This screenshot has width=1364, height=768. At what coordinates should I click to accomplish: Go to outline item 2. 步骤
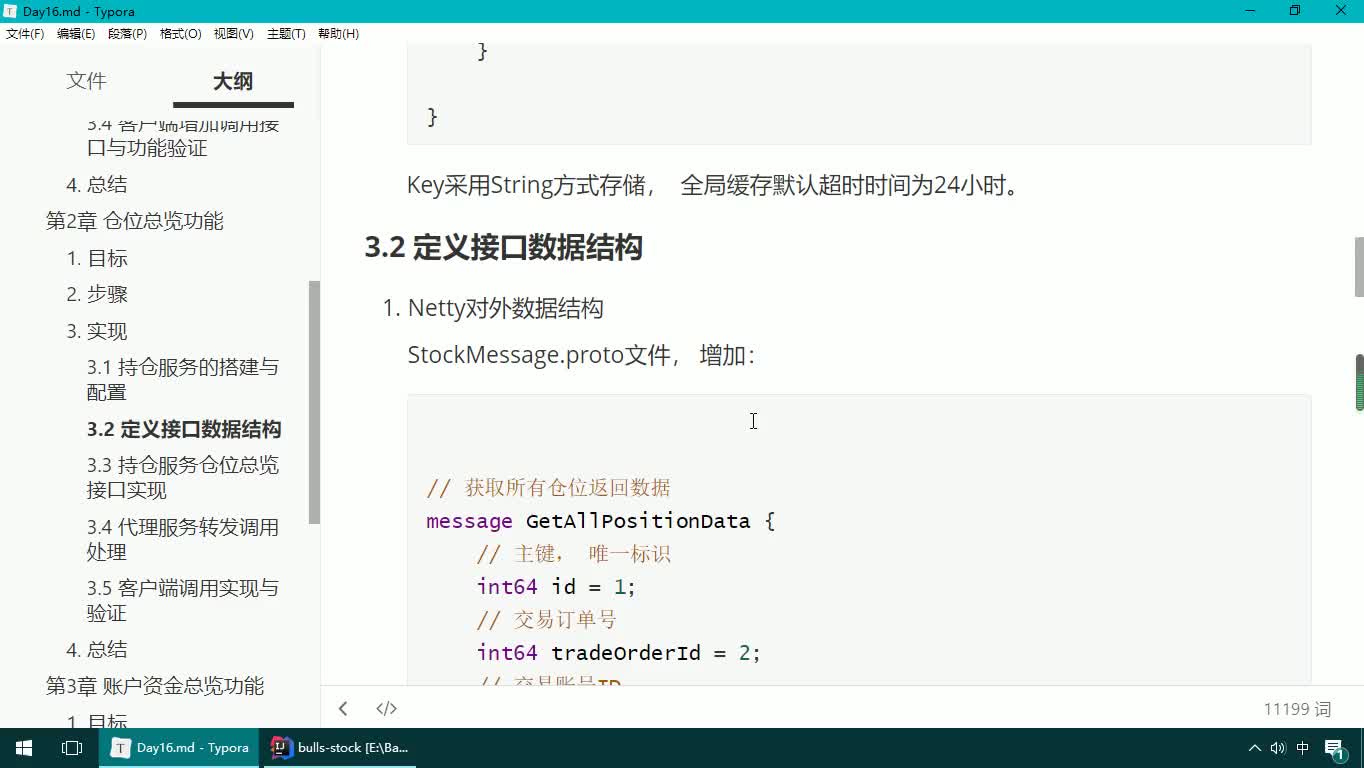[x=97, y=294]
